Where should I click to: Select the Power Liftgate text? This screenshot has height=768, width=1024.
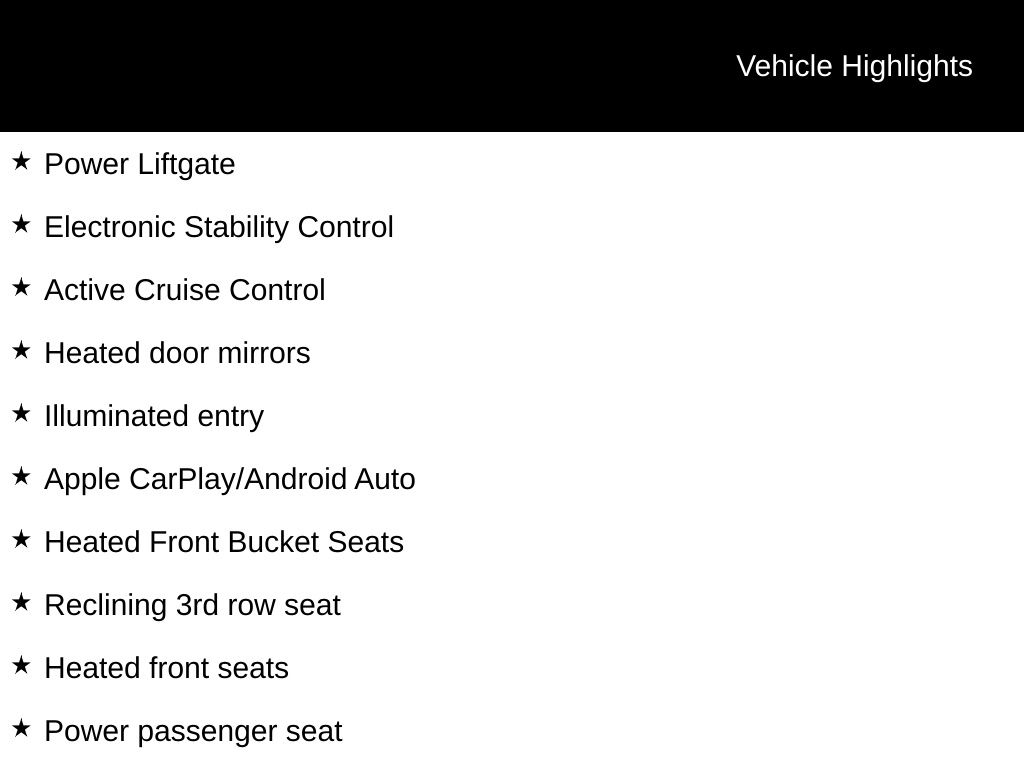(x=140, y=164)
